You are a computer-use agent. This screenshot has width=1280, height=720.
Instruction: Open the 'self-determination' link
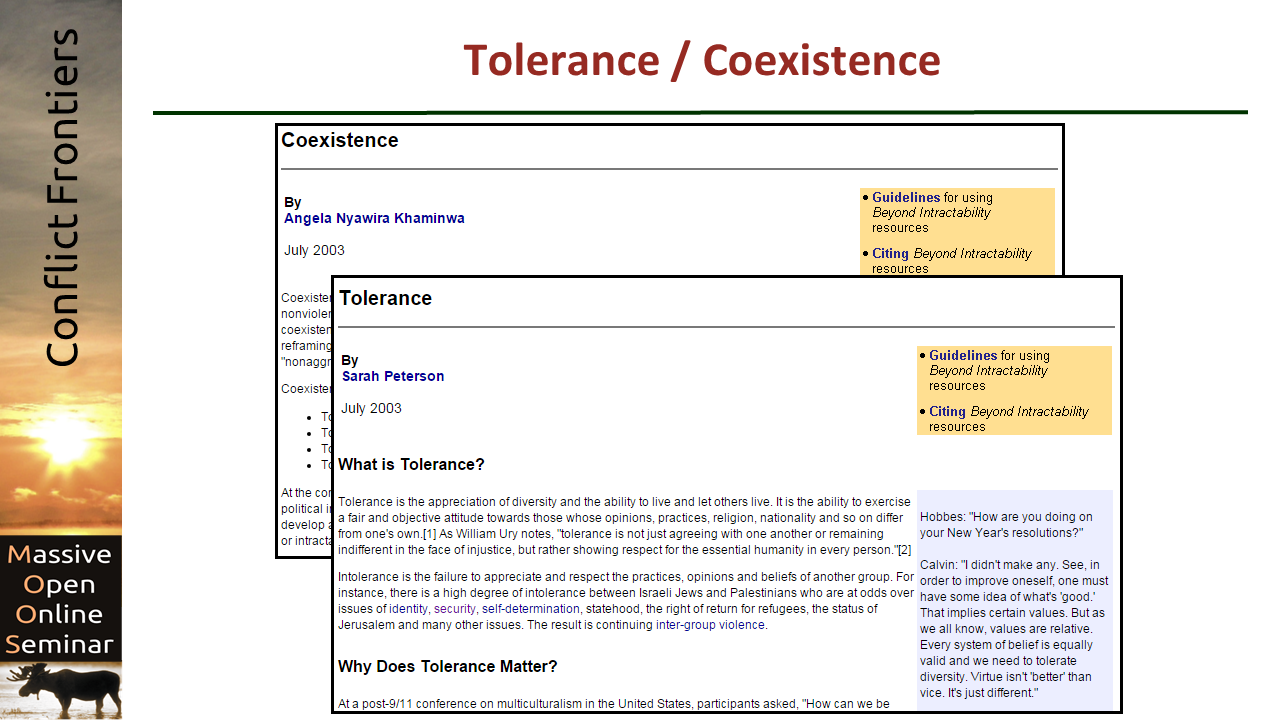[530, 609]
